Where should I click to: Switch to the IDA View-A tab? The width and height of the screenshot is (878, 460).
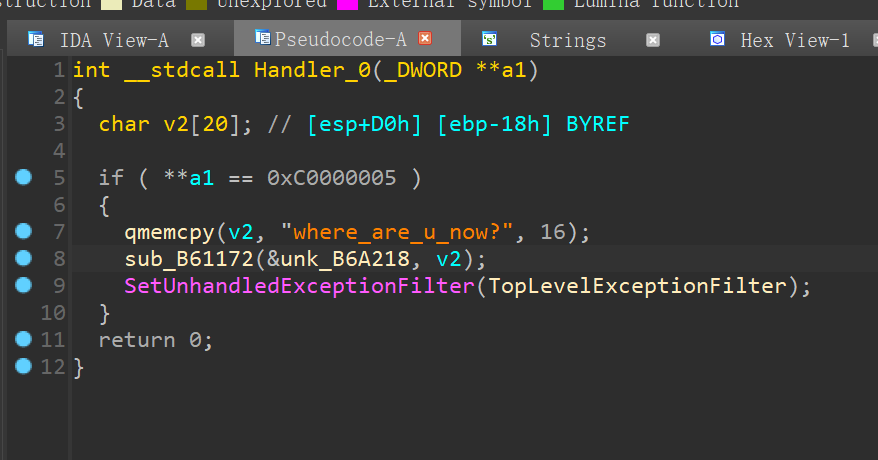(x=113, y=40)
